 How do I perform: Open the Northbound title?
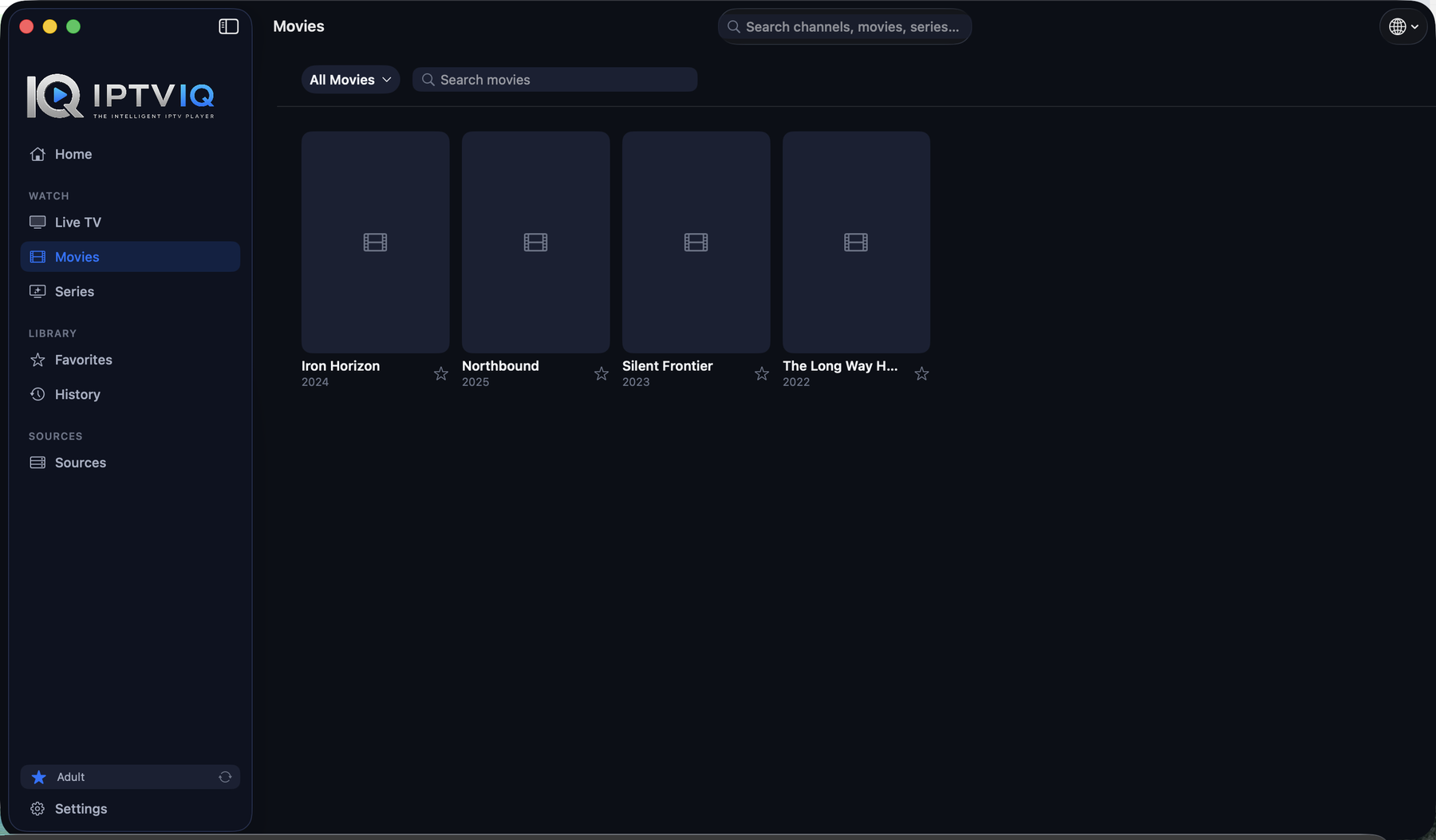click(500, 366)
